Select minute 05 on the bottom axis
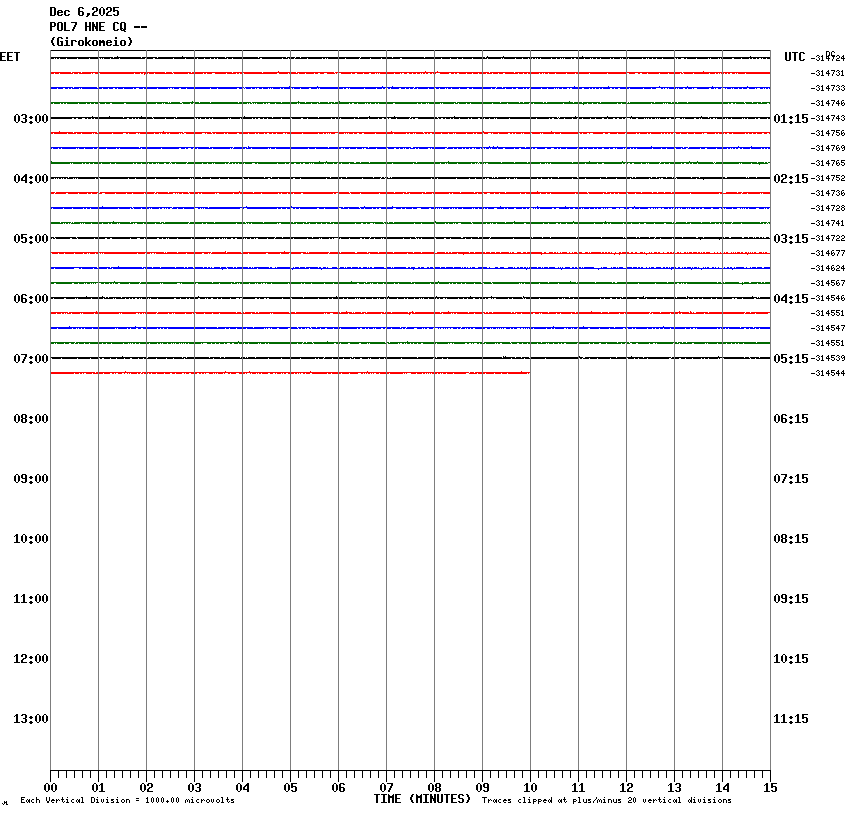This screenshot has height=814, width=850. coord(290,788)
